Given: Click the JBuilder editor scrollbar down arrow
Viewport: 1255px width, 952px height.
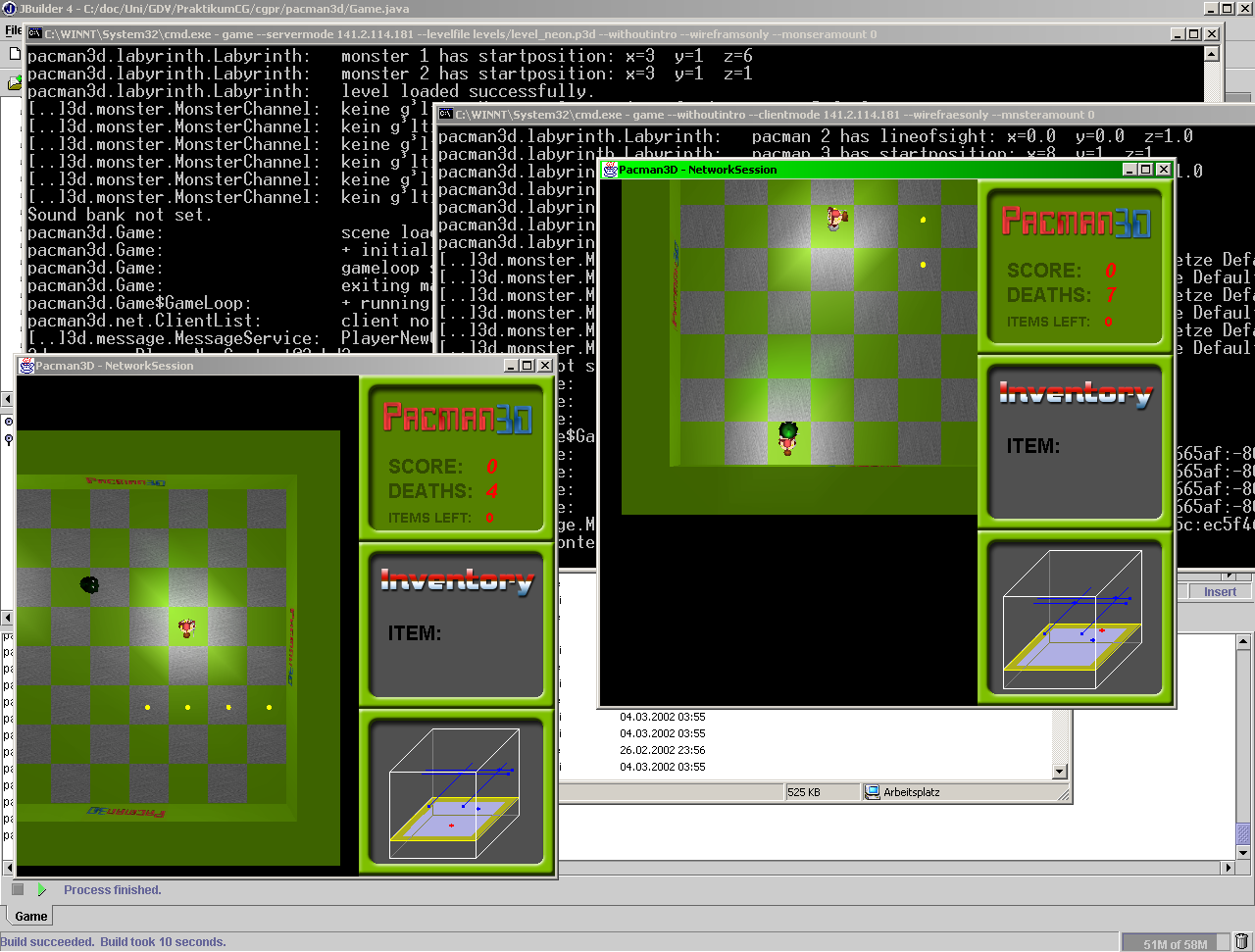Looking at the screenshot, I should [x=1243, y=853].
